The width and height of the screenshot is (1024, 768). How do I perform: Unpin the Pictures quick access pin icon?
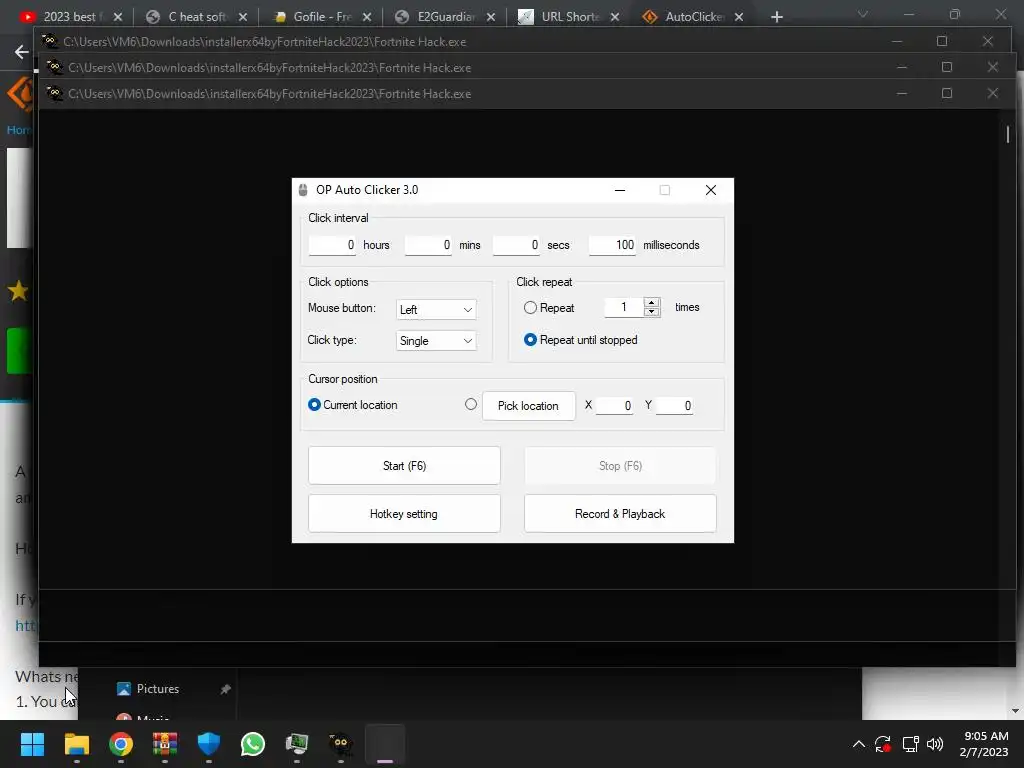[225, 689]
